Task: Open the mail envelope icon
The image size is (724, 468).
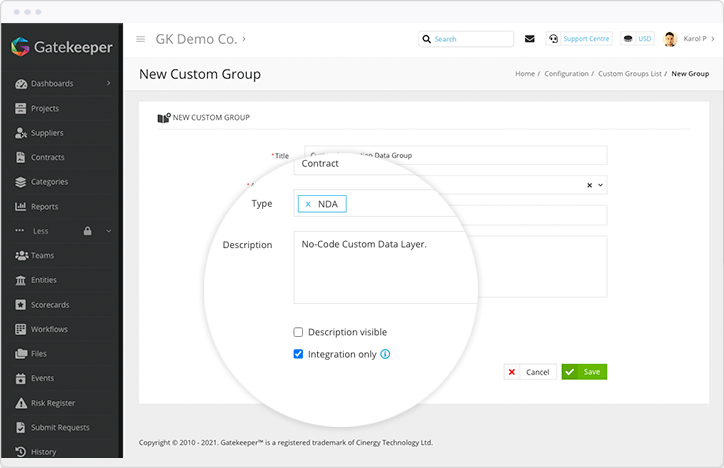Action: [x=530, y=39]
